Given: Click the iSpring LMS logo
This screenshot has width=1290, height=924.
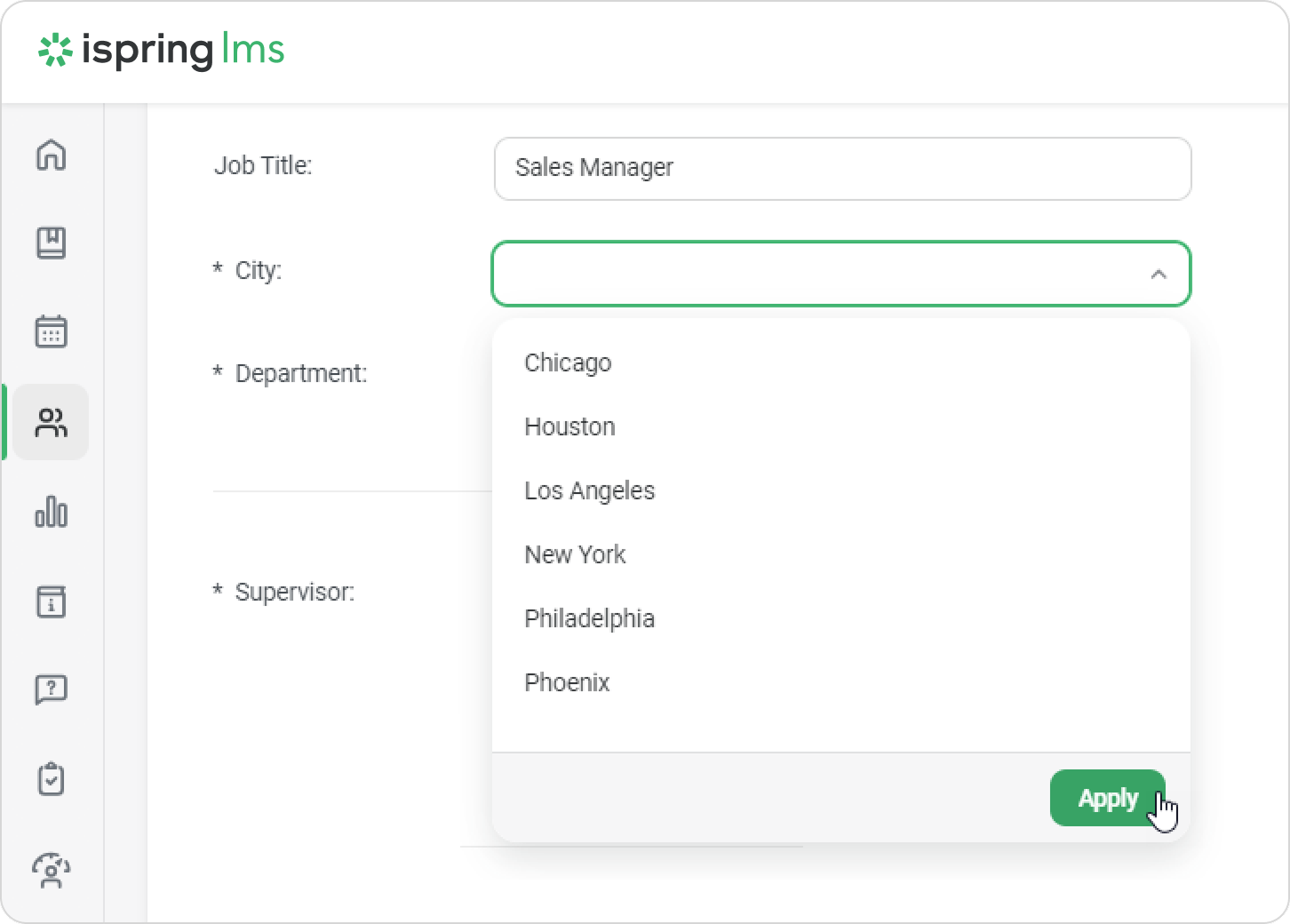Looking at the screenshot, I should [x=161, y=51].
